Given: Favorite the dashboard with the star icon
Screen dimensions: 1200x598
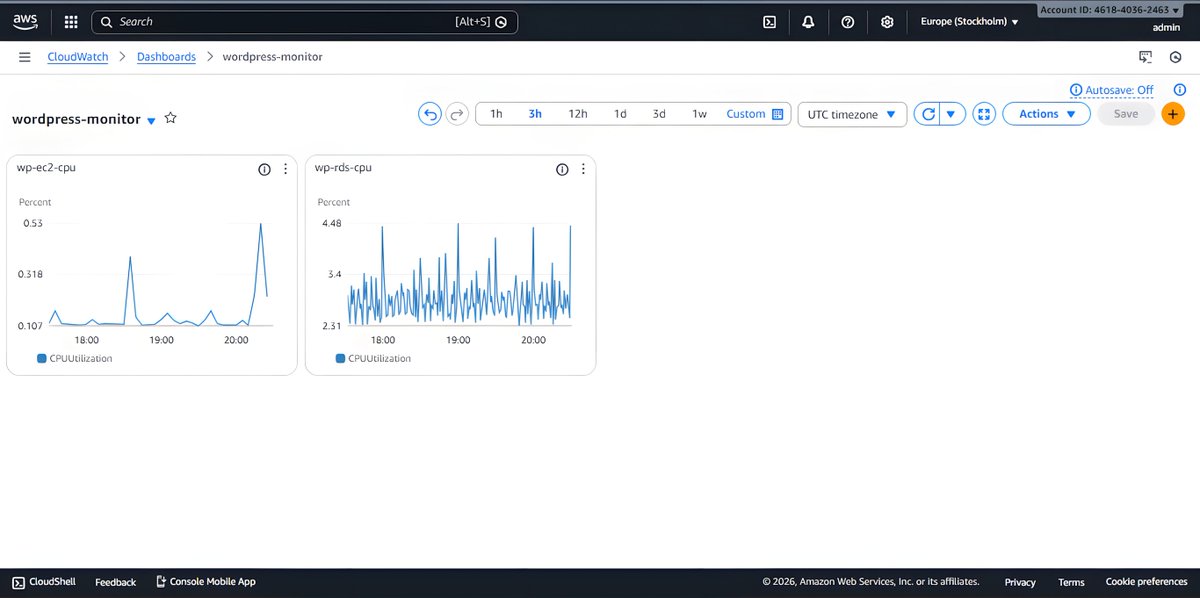Looking at the screenshot, I should [170, 118].
